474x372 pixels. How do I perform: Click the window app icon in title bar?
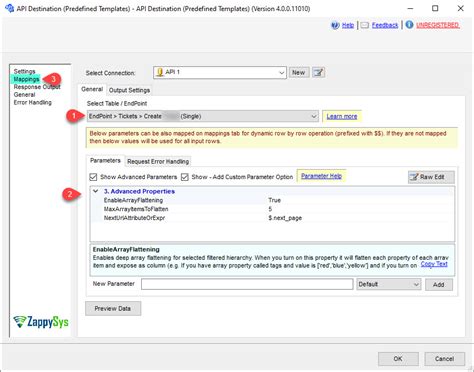tap(9, 8)
